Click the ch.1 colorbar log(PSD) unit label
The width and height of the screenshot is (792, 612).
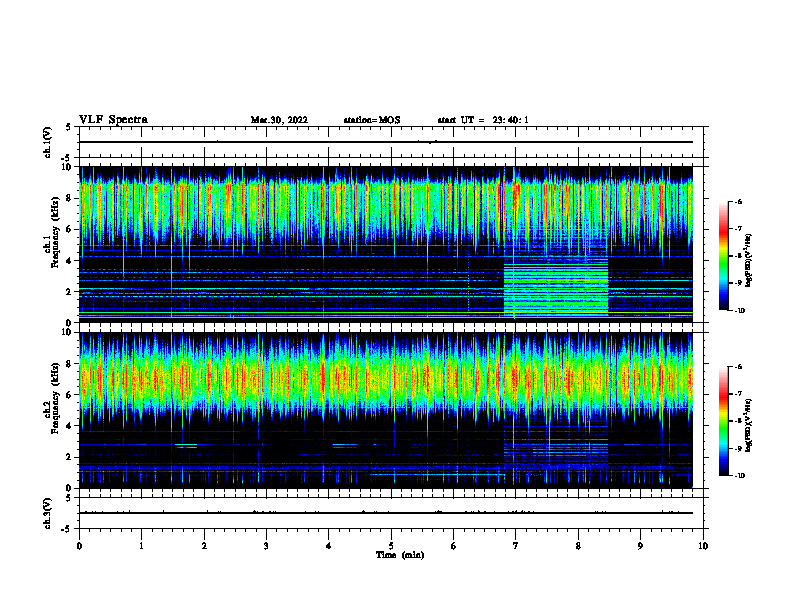tap(749, 260)
